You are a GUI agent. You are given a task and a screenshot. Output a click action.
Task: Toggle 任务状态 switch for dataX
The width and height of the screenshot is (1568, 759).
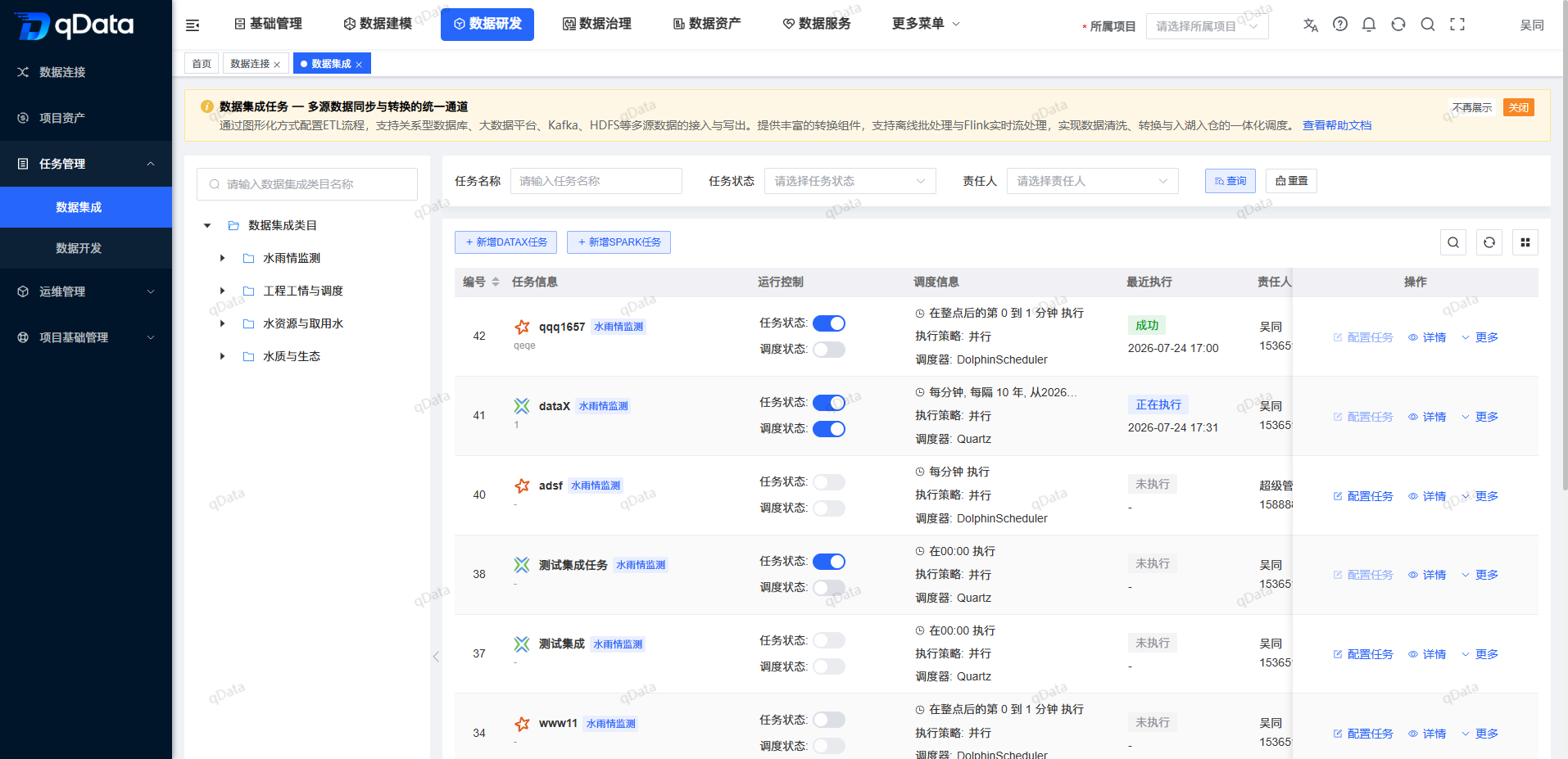coord(829,403)
